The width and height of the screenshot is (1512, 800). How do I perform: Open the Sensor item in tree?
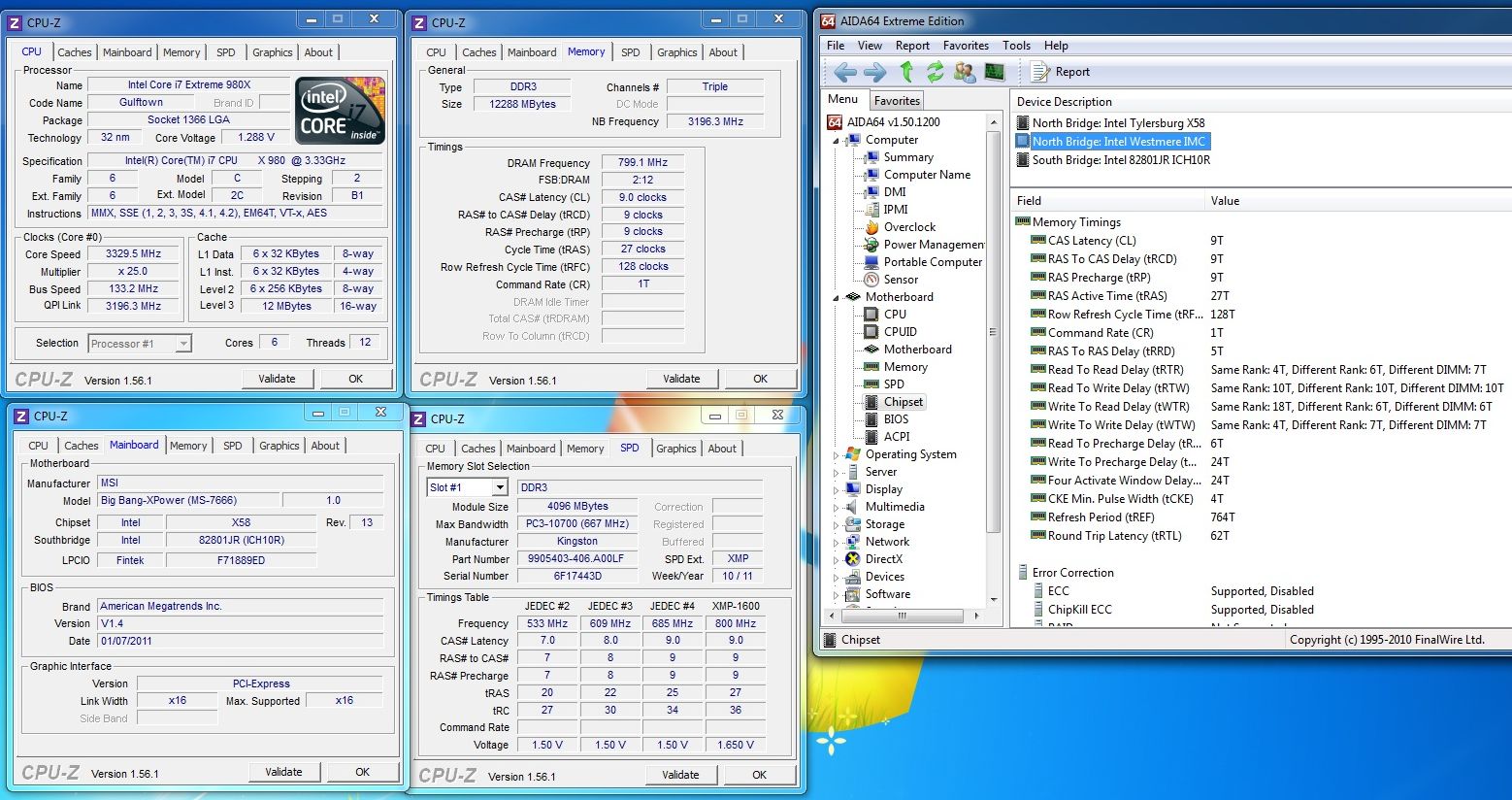click(901, 280)
